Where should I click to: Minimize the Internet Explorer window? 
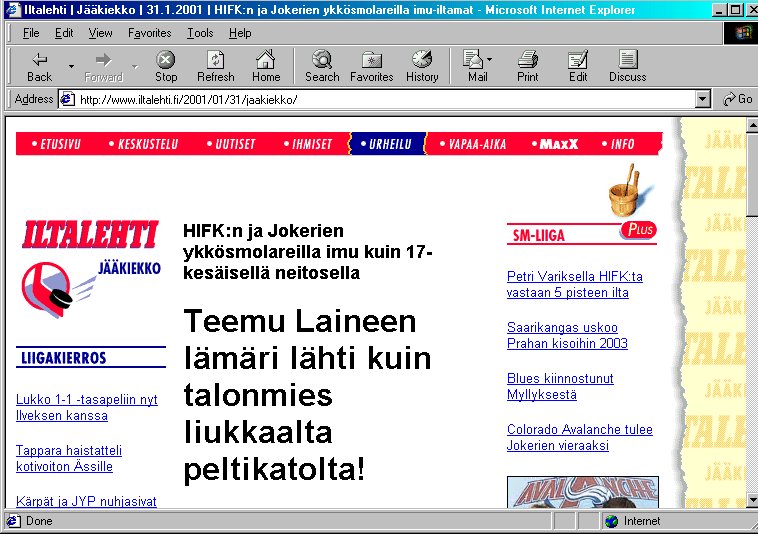click(x=720, y=10)
